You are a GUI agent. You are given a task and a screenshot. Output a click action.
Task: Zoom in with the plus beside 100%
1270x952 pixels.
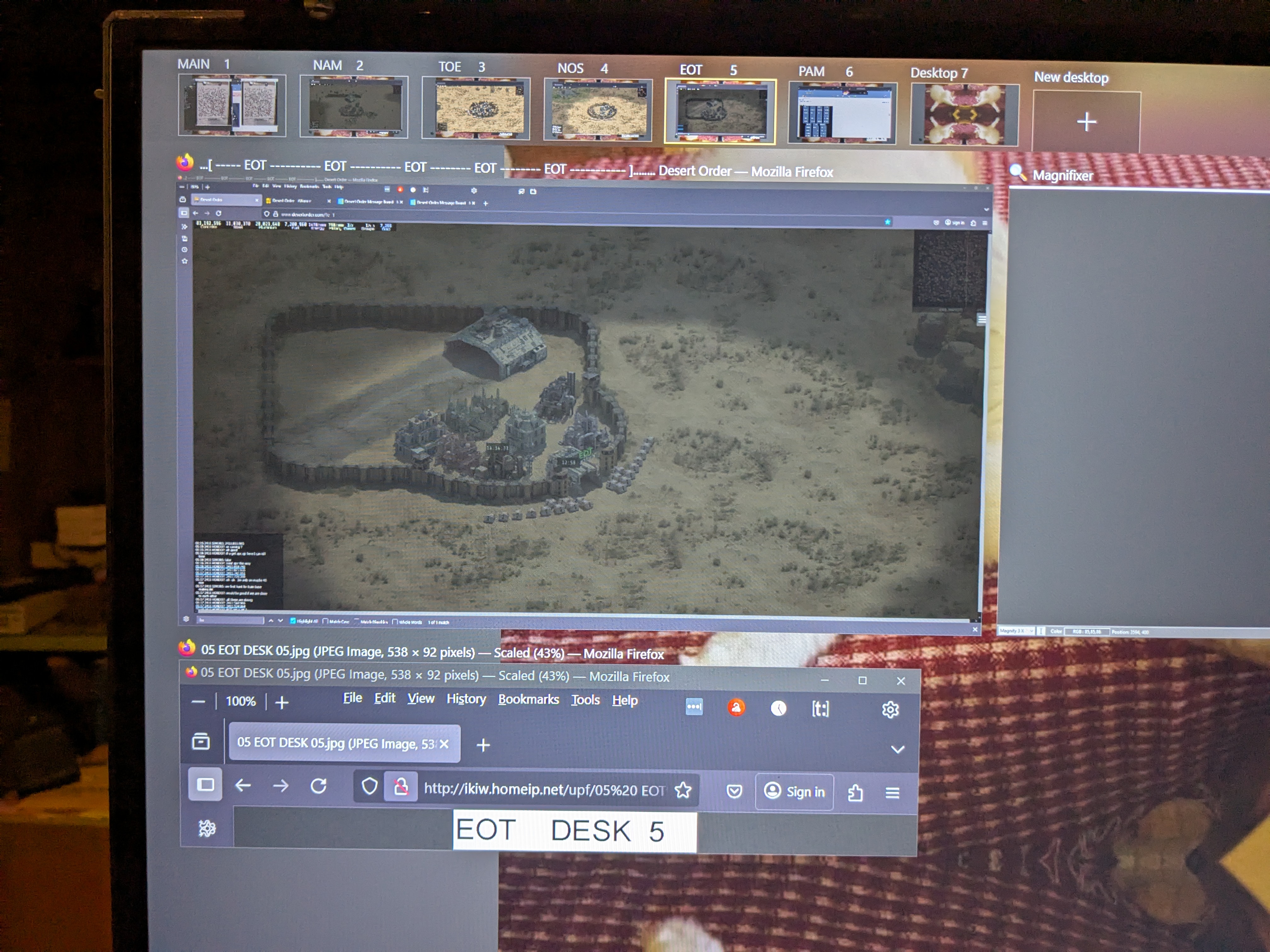click(282, 702)
